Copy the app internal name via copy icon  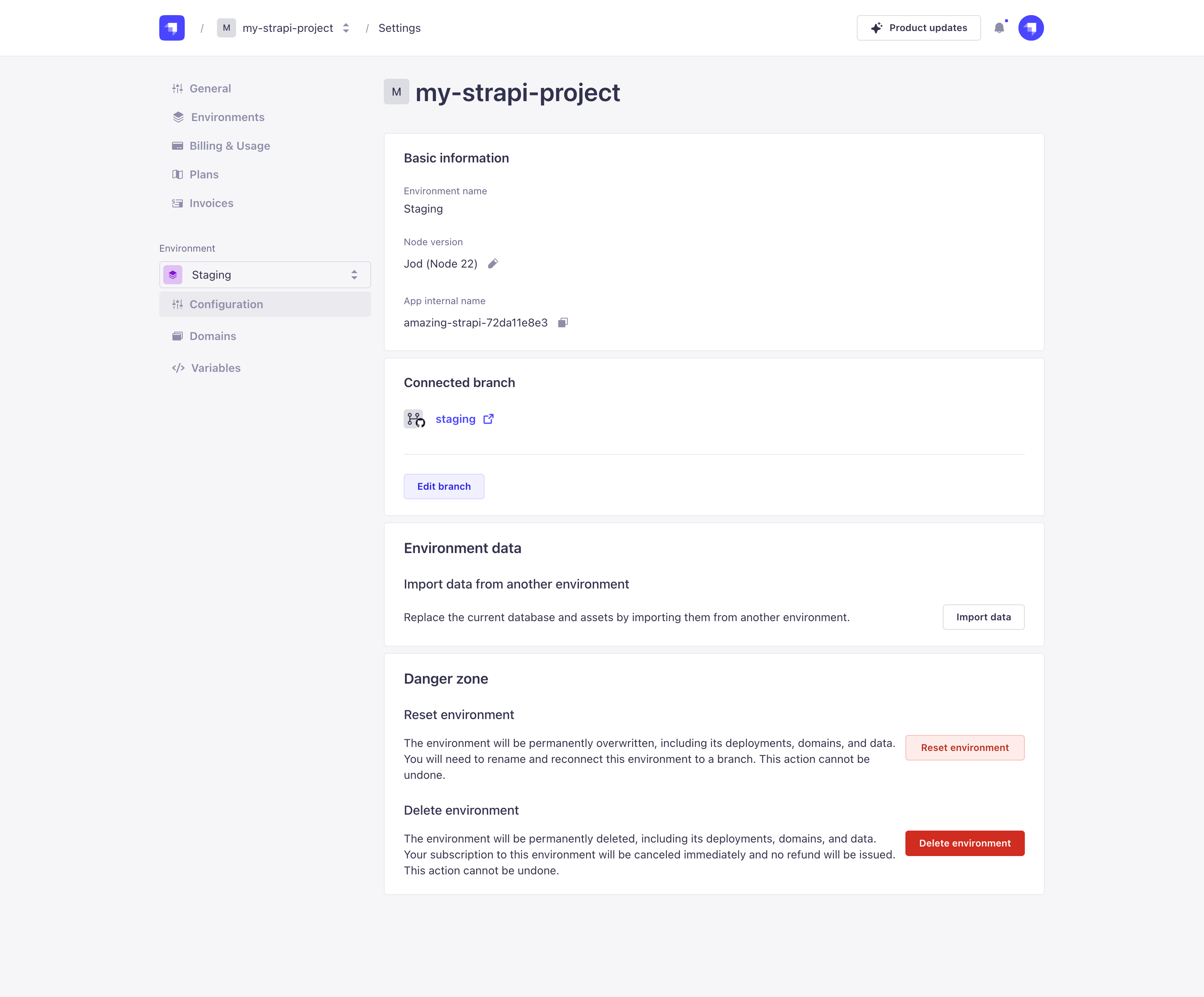(x=563, y=322)
